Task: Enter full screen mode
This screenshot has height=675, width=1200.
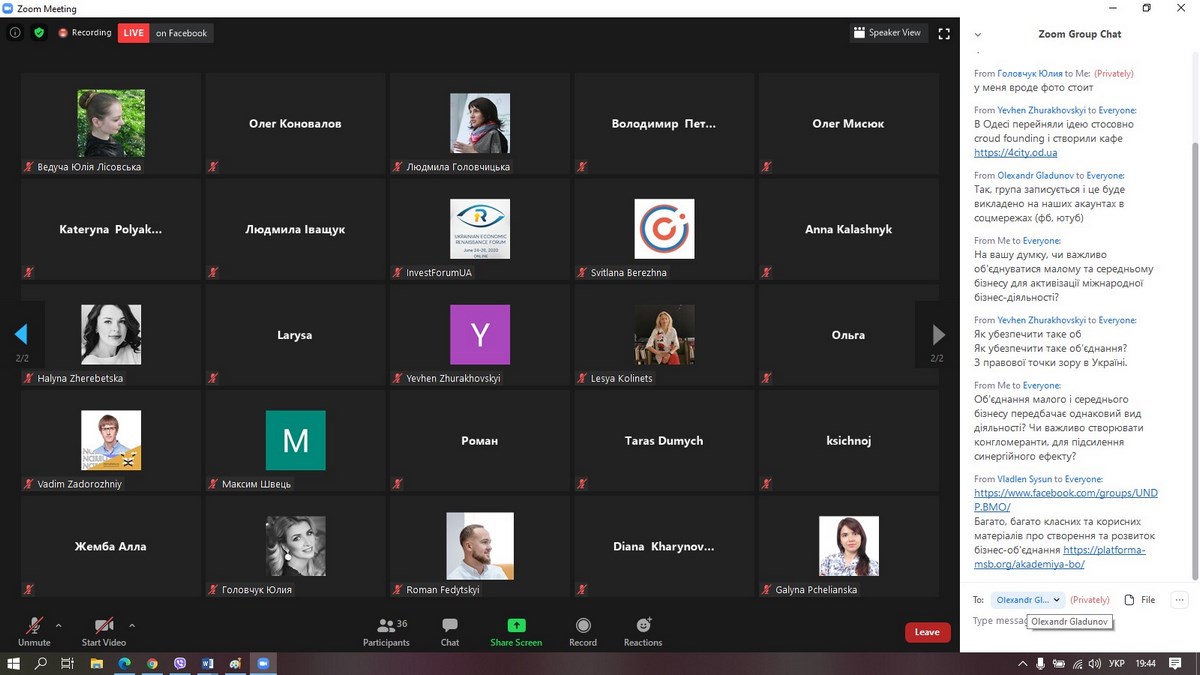Action: 944,33
